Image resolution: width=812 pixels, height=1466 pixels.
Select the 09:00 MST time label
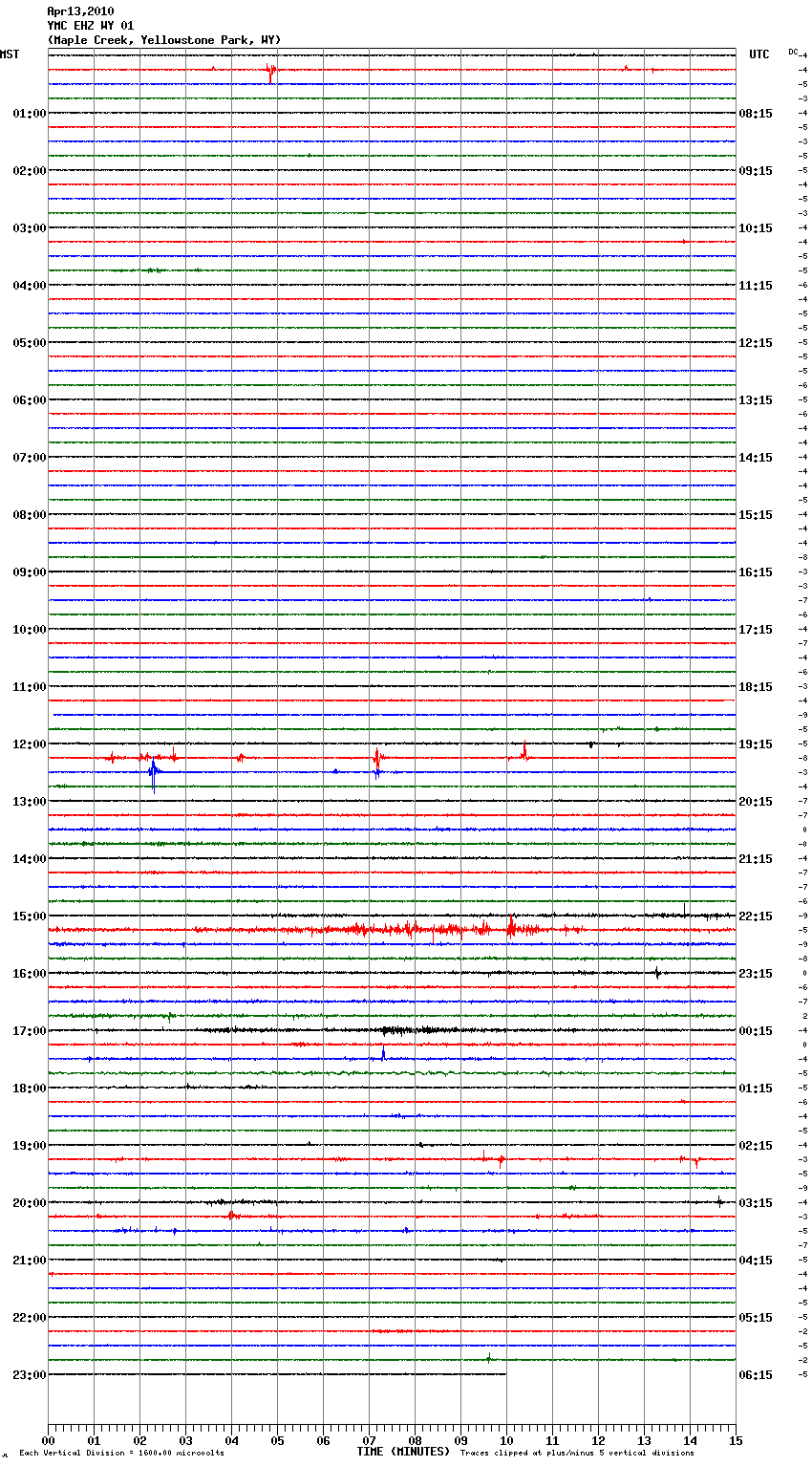pos(30,572)
